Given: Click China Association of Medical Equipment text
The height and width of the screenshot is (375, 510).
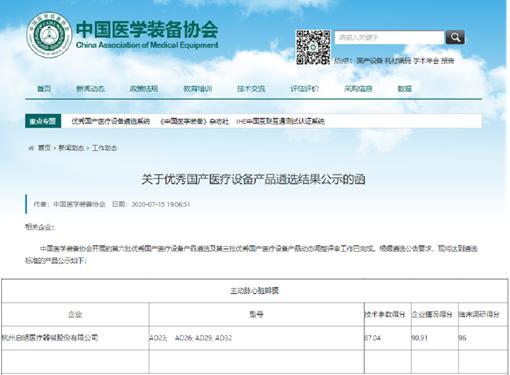Looking at the screenshot, I should (147, 45).
